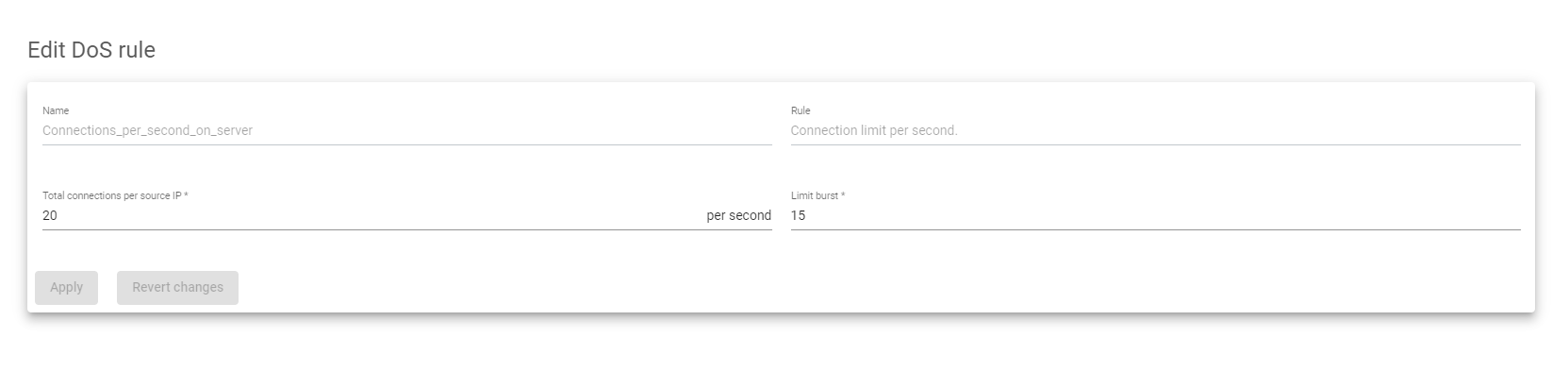Click the 'Name' field label
This screenshot has width=1568, height=371.
tap(56, 110)
